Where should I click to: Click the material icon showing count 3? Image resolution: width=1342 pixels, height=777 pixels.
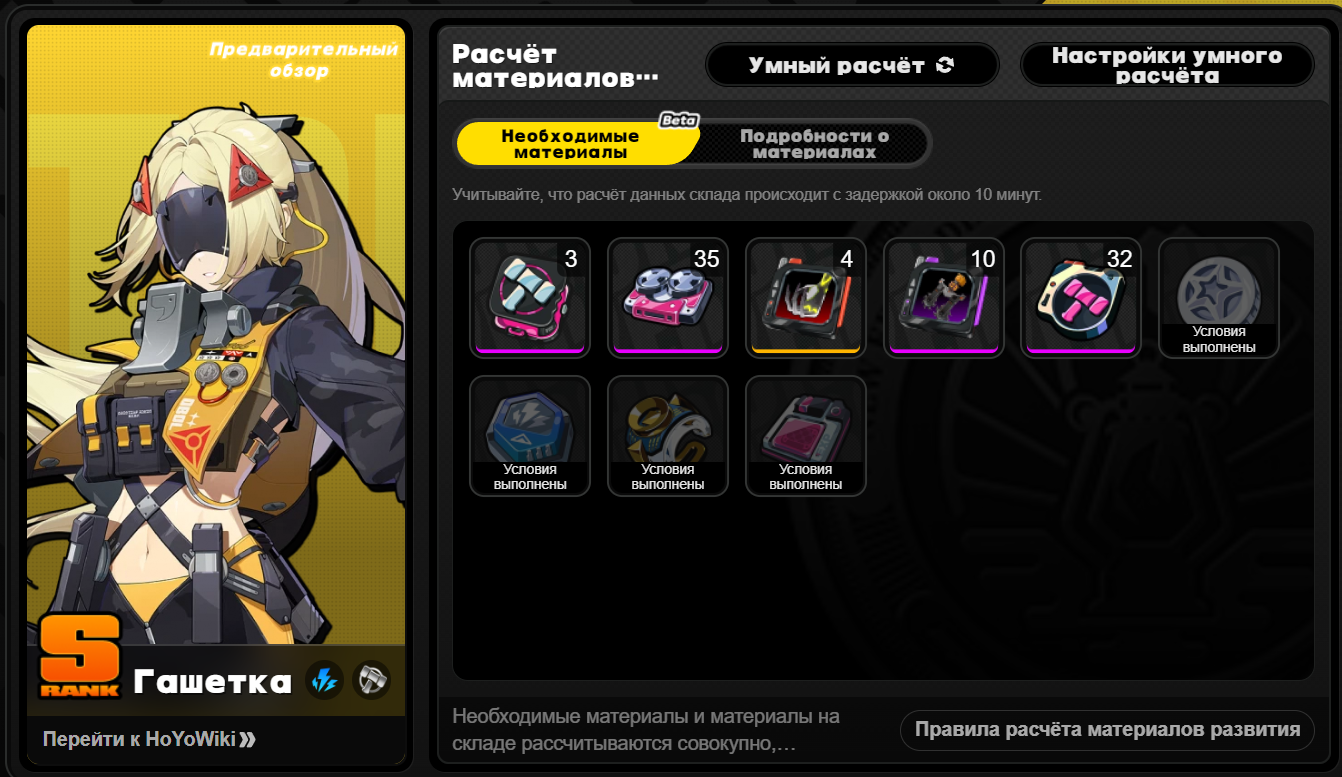pyautogui.click(x=529, y=297)
